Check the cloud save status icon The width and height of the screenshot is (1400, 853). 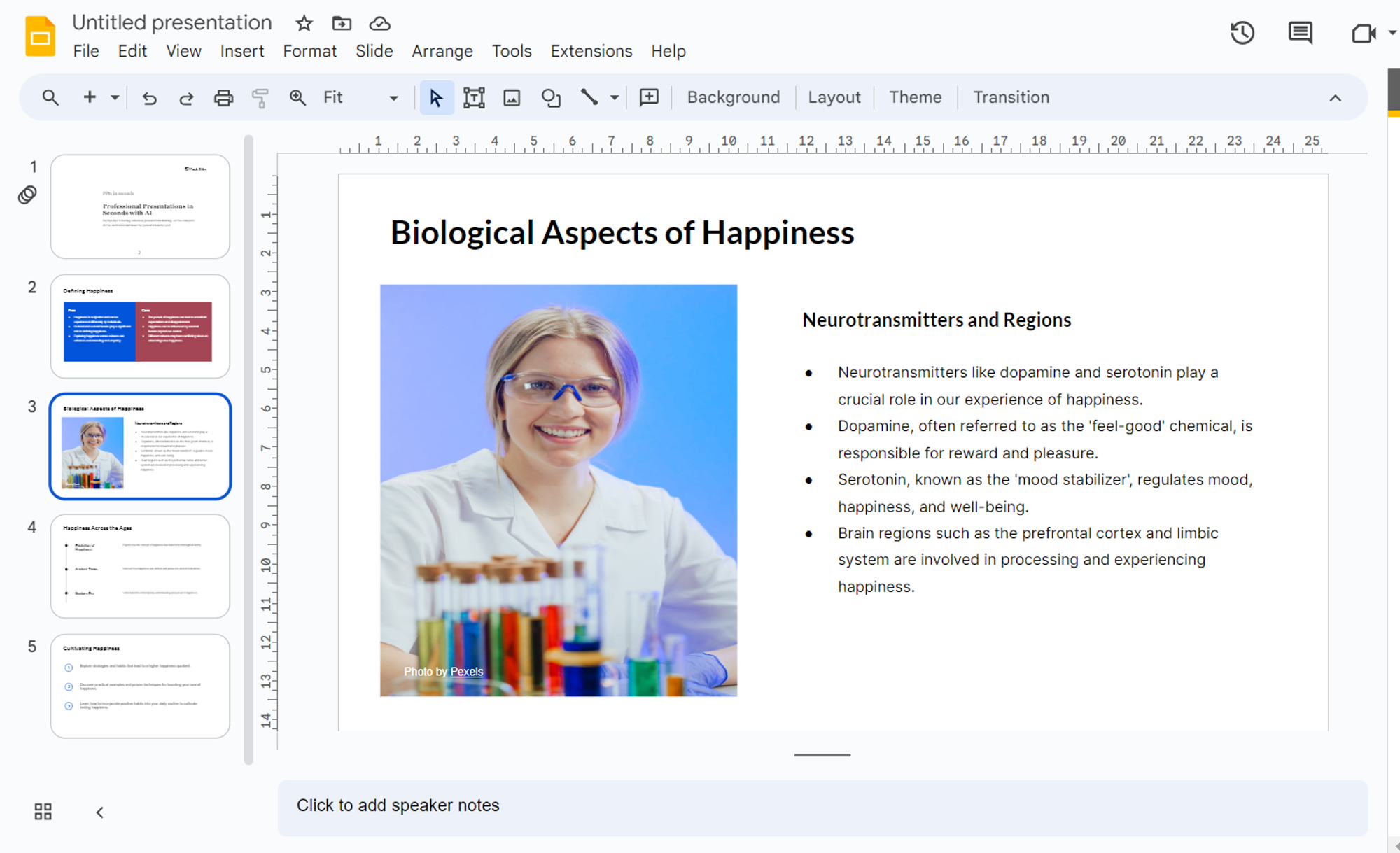380,24
